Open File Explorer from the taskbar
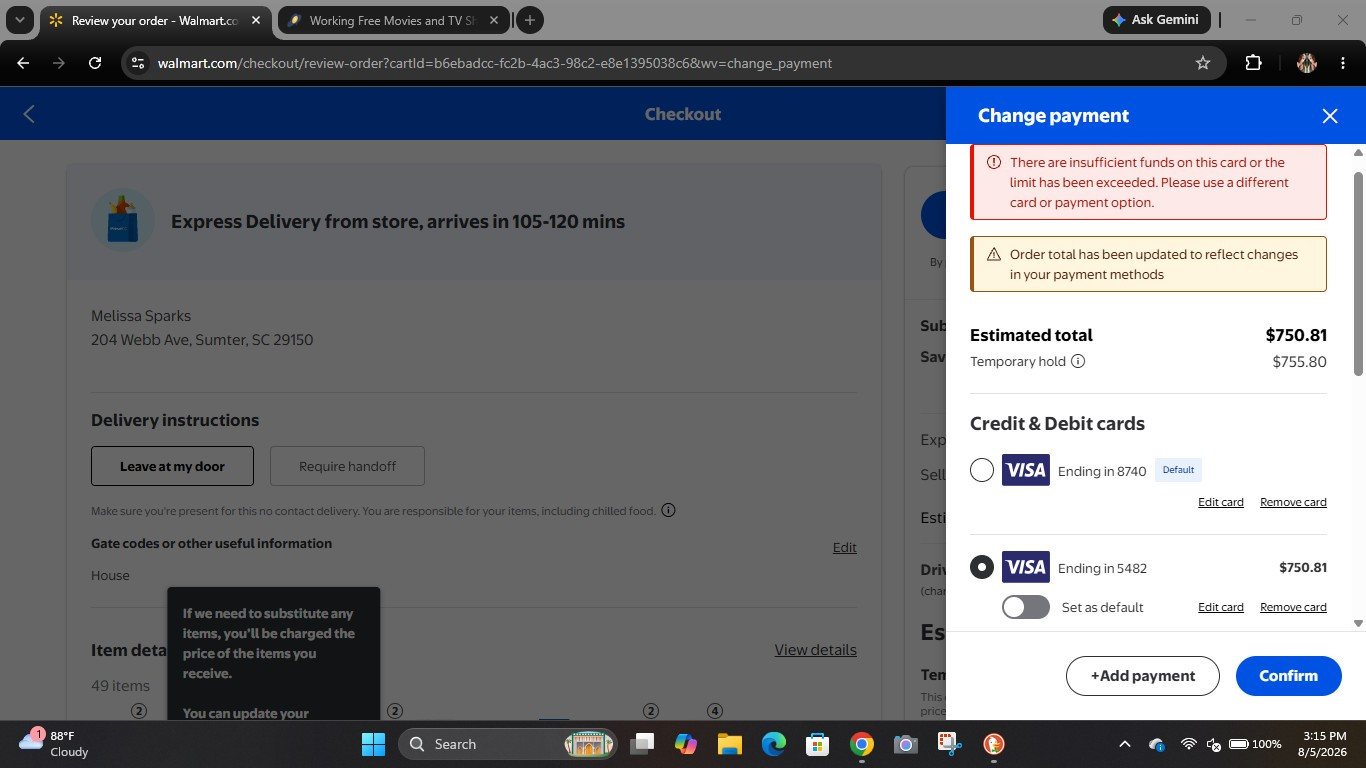The image size is (1366, 768). 730,744
